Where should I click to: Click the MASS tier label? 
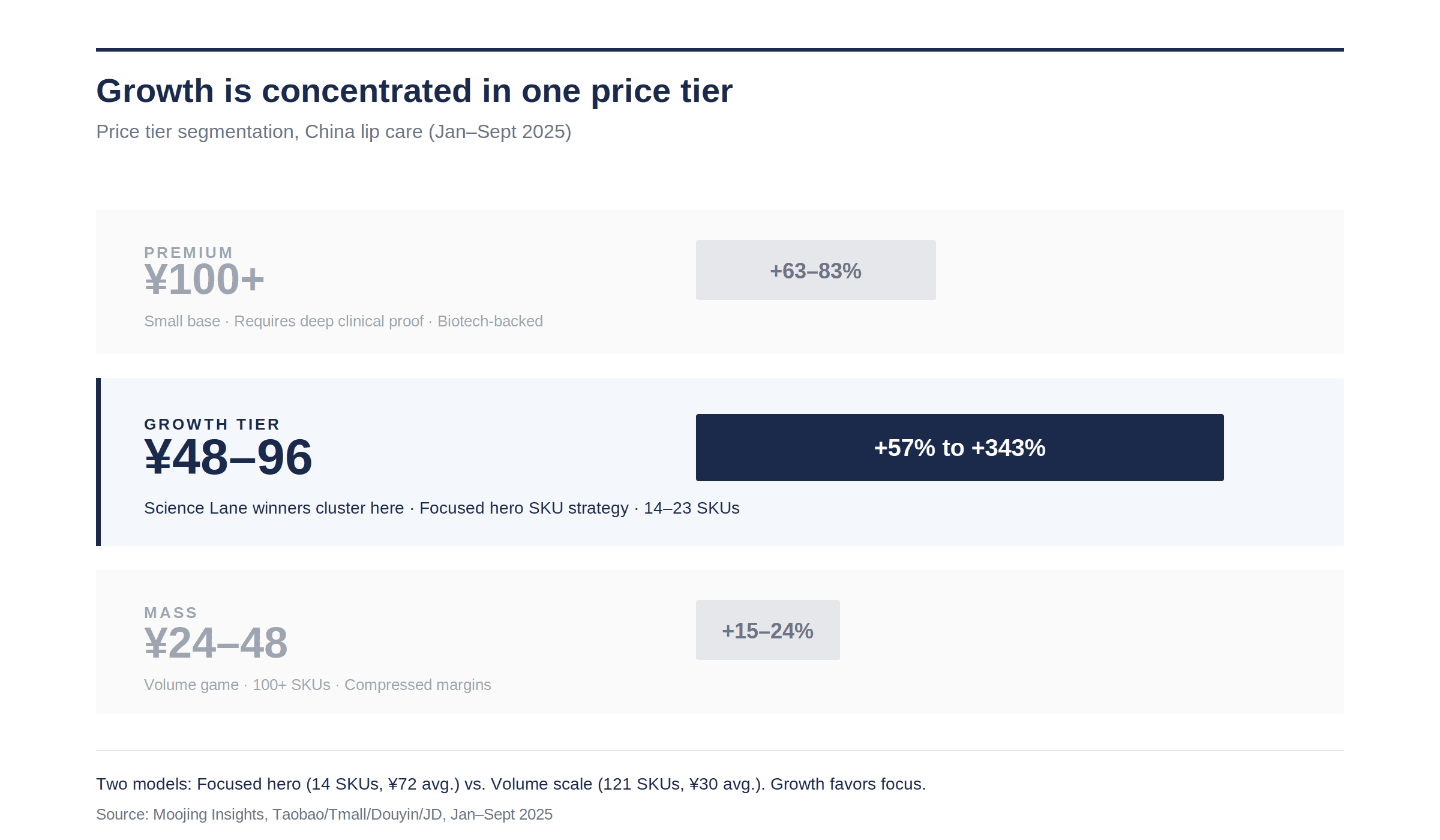[x=171, y=613]
